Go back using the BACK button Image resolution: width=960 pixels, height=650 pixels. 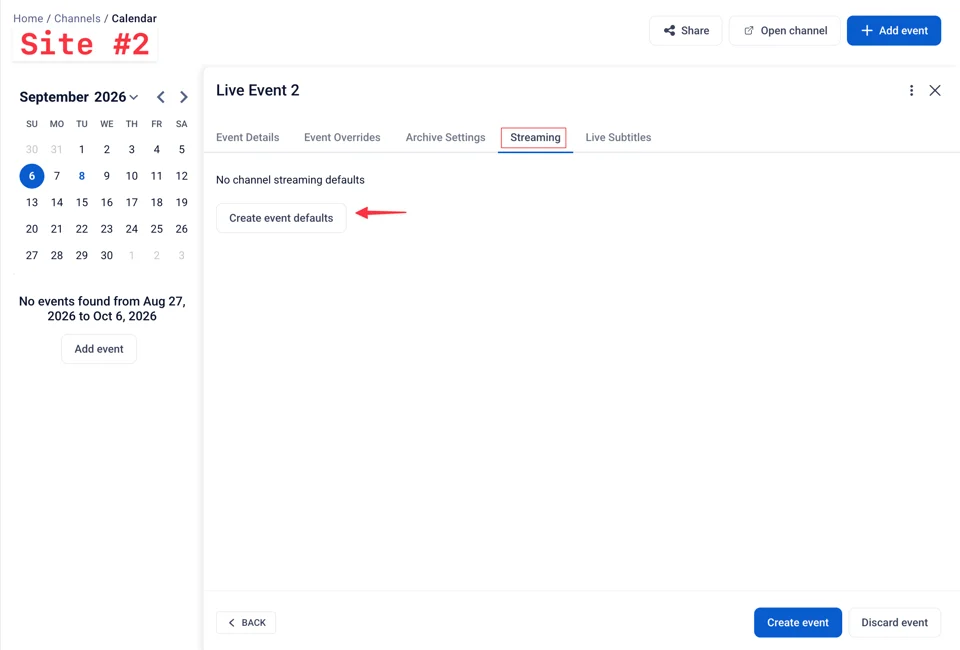(246, 622)
